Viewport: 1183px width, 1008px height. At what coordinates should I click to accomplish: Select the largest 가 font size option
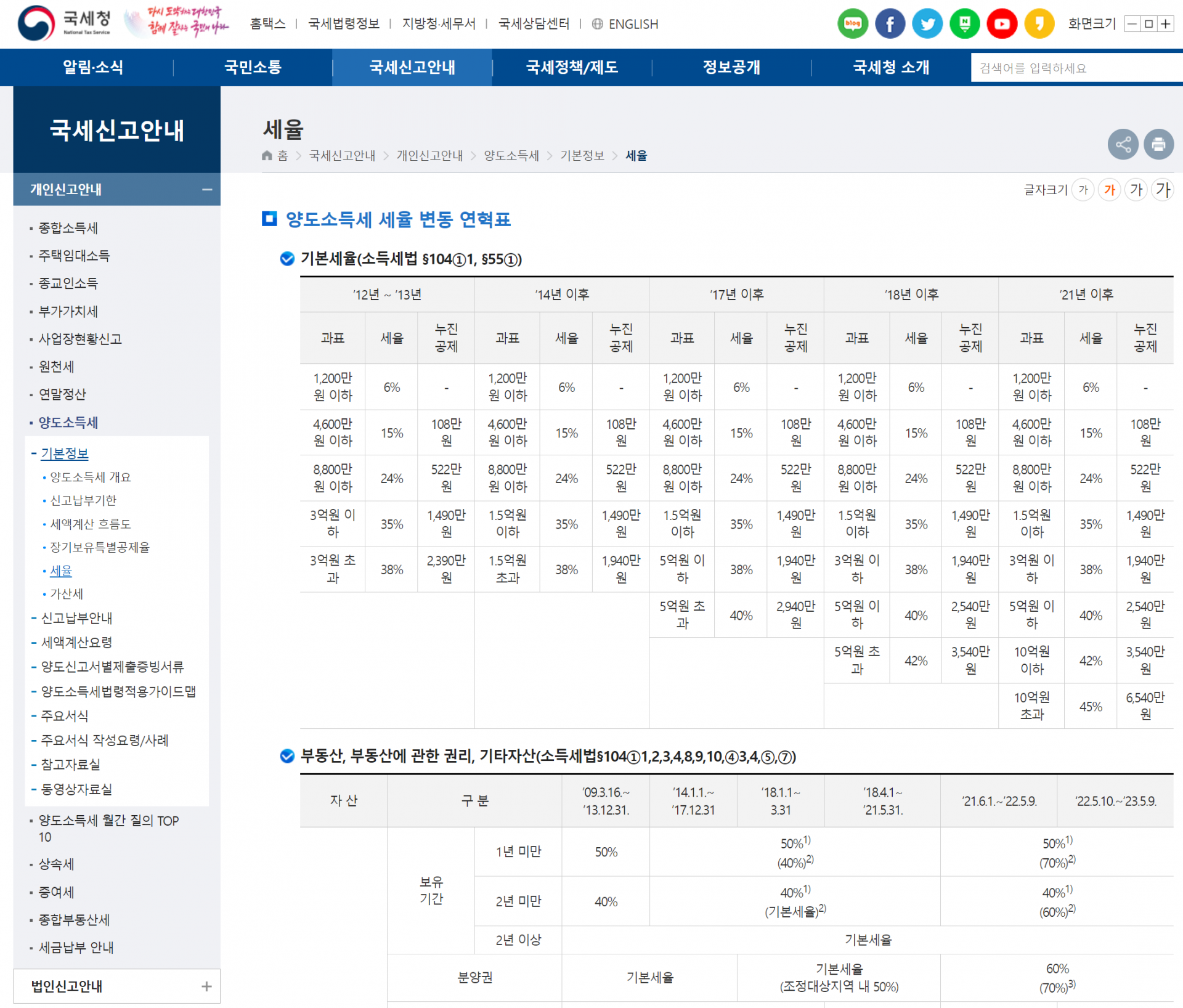pos(1163,190)
